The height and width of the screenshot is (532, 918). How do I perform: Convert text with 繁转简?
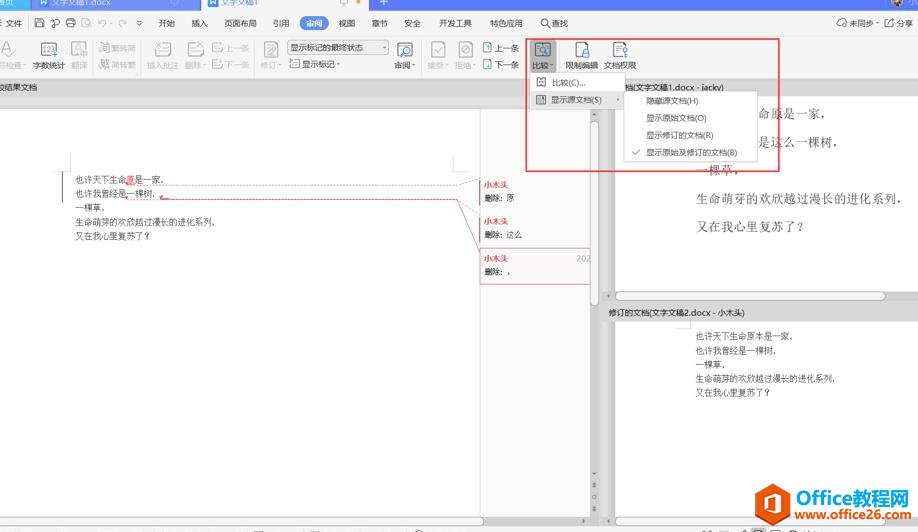click(117, 47)
